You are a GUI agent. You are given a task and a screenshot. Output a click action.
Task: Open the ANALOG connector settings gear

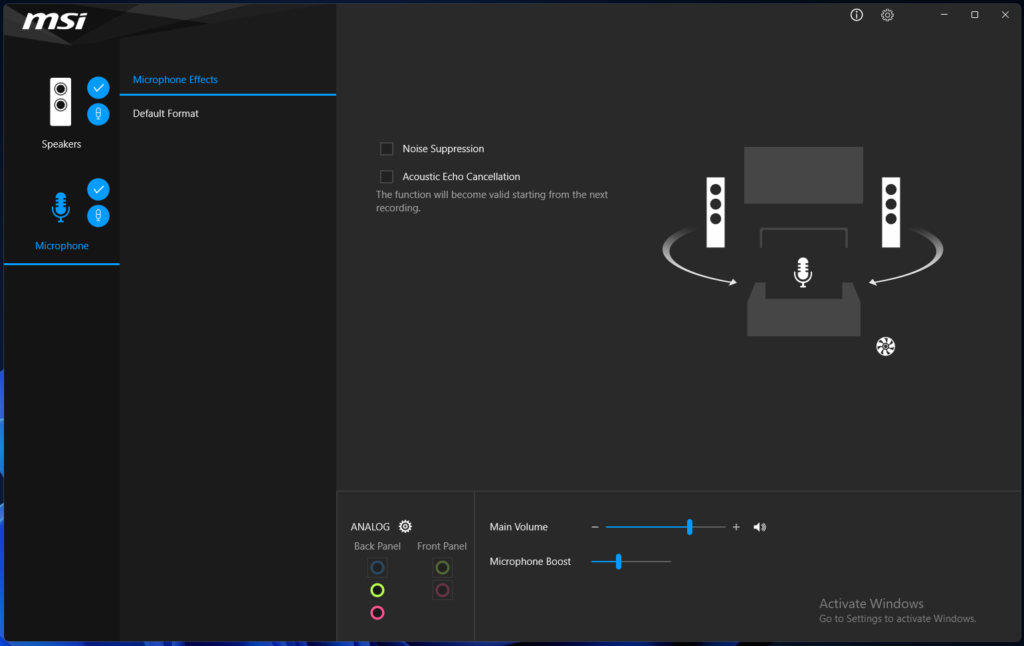tap(405, 527)
